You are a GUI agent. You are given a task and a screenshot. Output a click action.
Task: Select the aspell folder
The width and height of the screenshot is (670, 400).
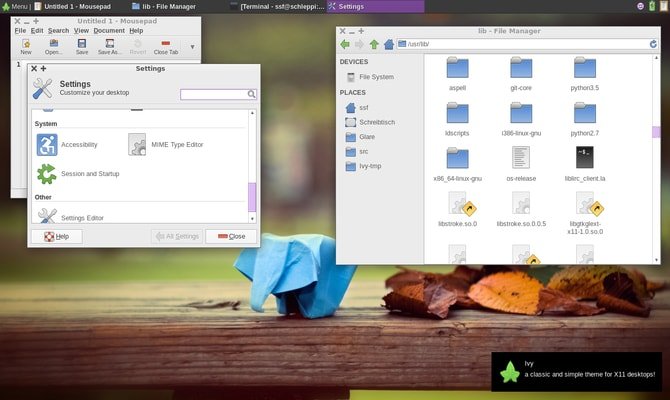coord(457,74)
